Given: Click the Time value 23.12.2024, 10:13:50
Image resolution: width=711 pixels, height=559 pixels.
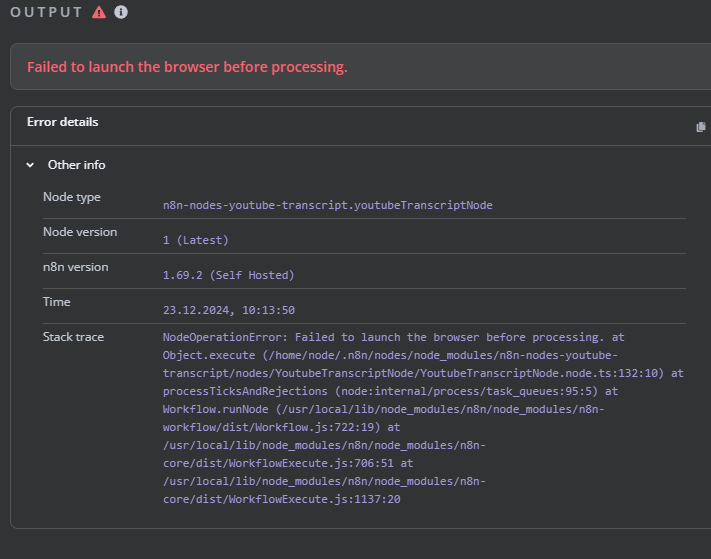Looking at the screenshot, I should (229, 310).
